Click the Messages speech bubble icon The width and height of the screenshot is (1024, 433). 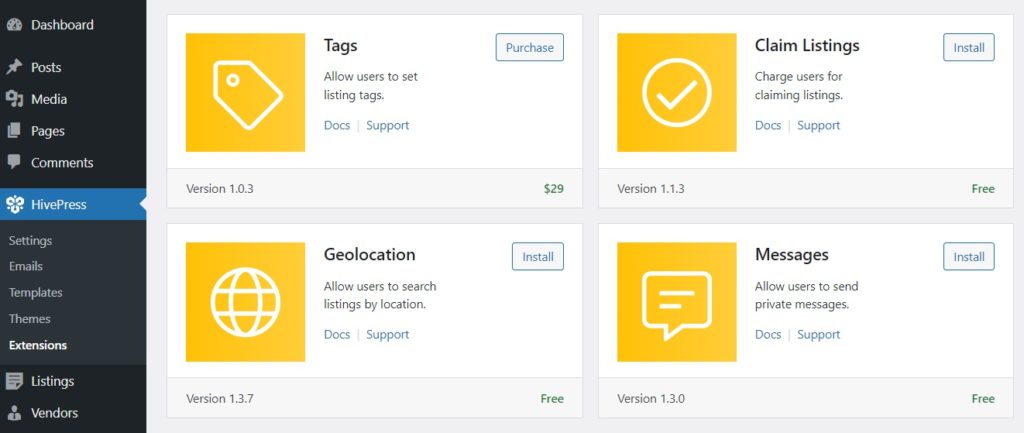676,301
